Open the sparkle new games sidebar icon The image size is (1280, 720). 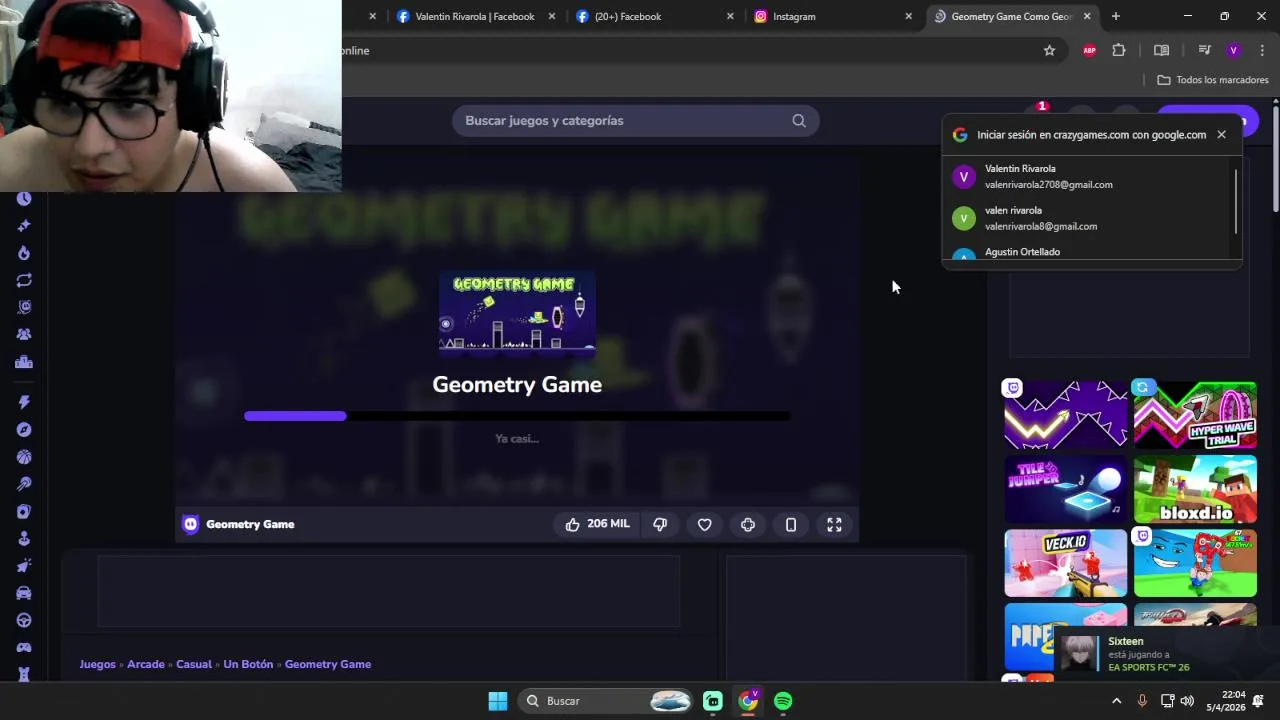(x=24, y=226)
